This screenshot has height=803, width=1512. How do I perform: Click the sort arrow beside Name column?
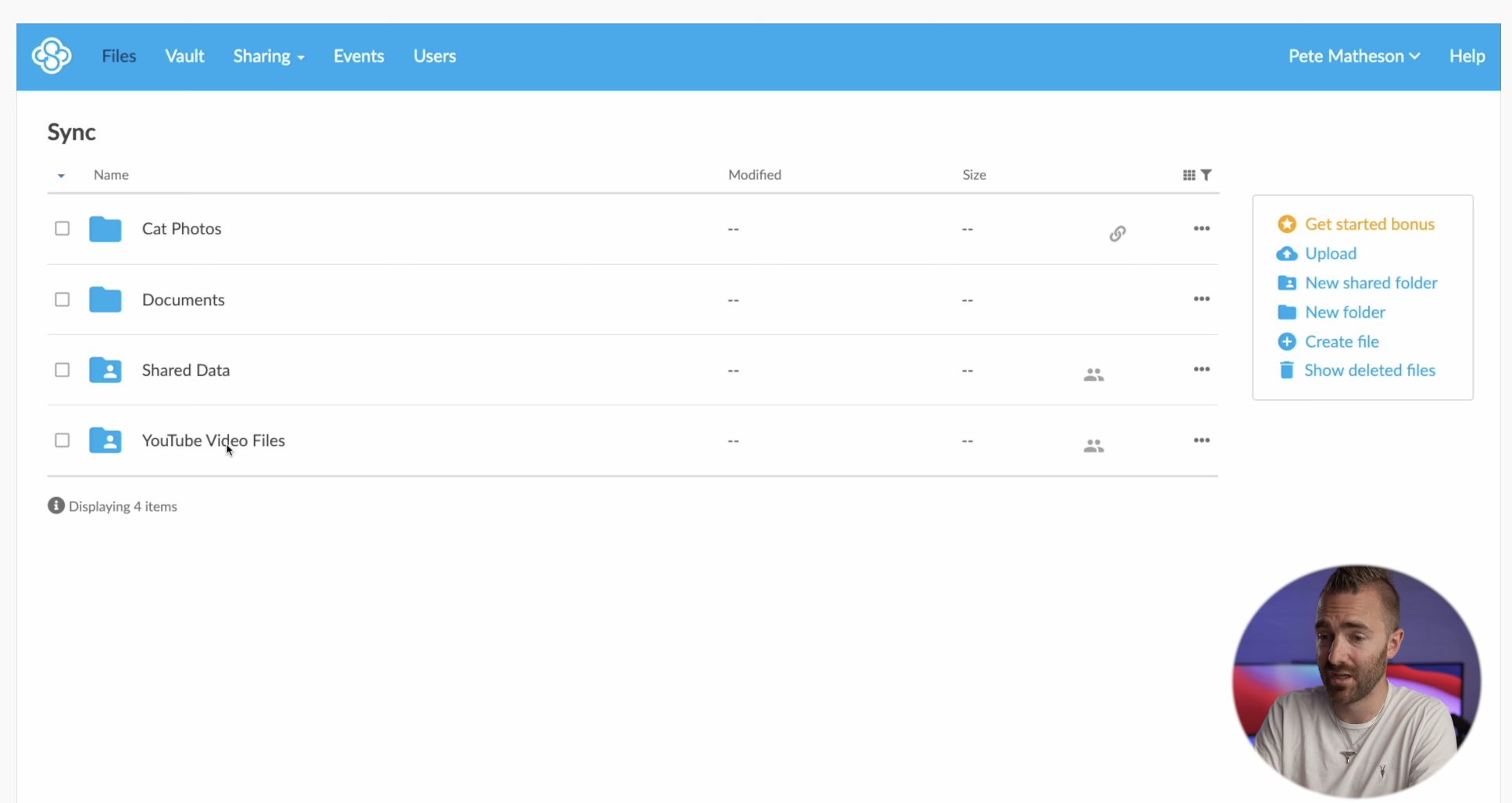[61, 175]
